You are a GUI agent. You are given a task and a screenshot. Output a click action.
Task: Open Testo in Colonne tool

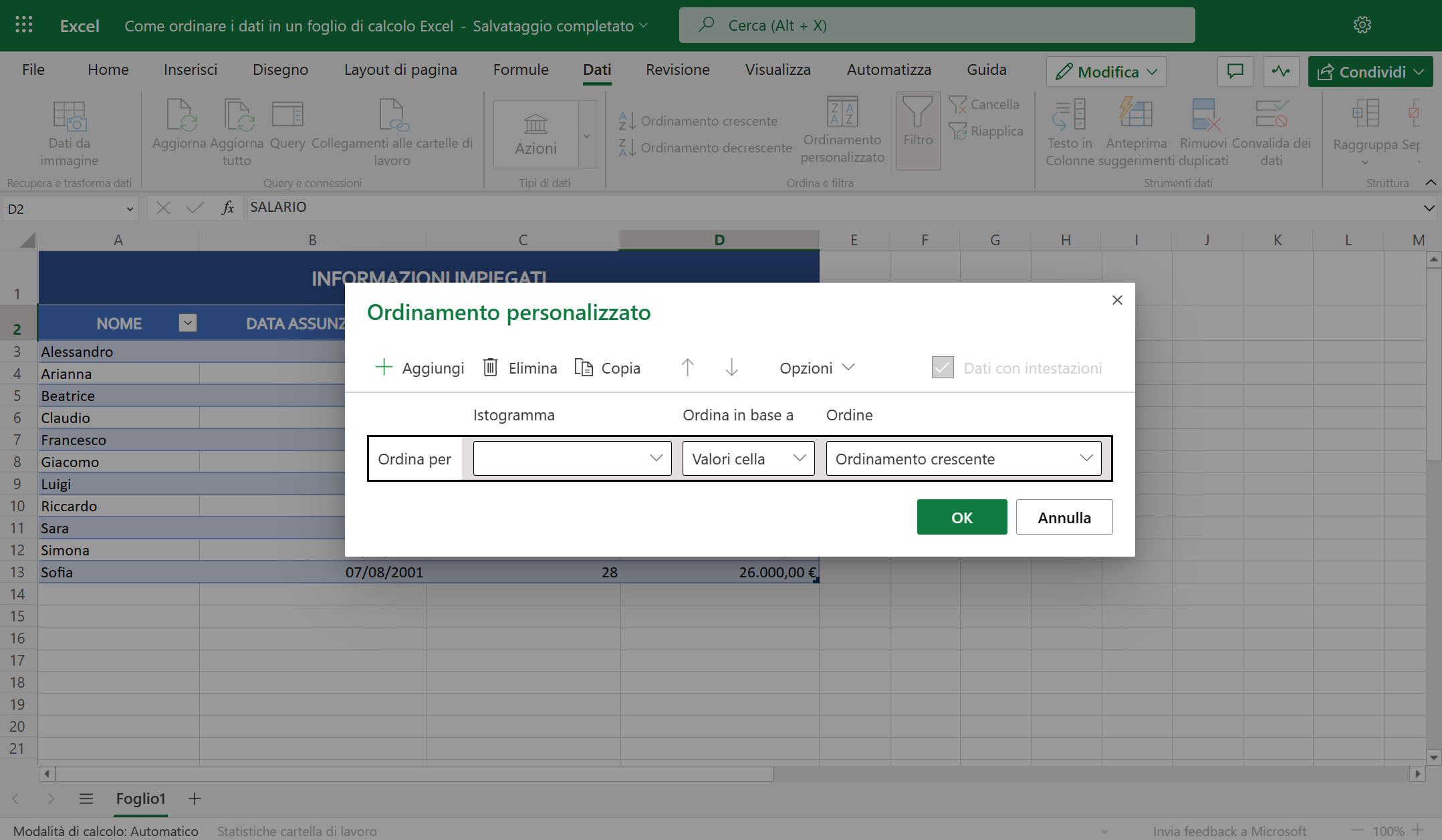click(x=1068, y=130)
